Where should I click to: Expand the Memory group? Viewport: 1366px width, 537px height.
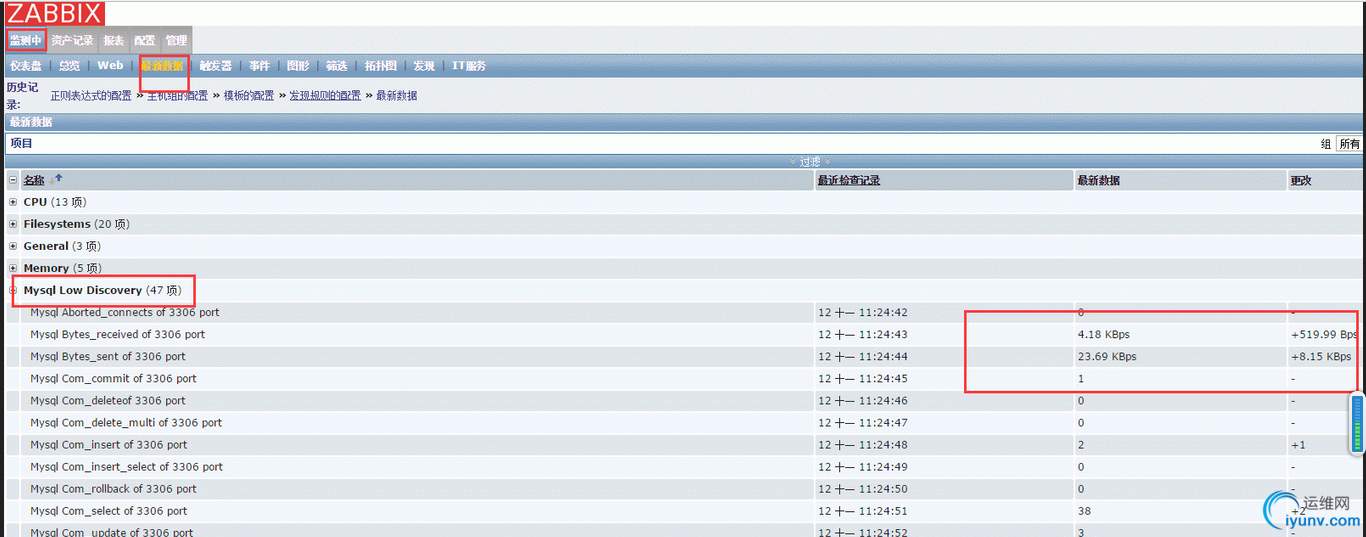pos(13,268)
